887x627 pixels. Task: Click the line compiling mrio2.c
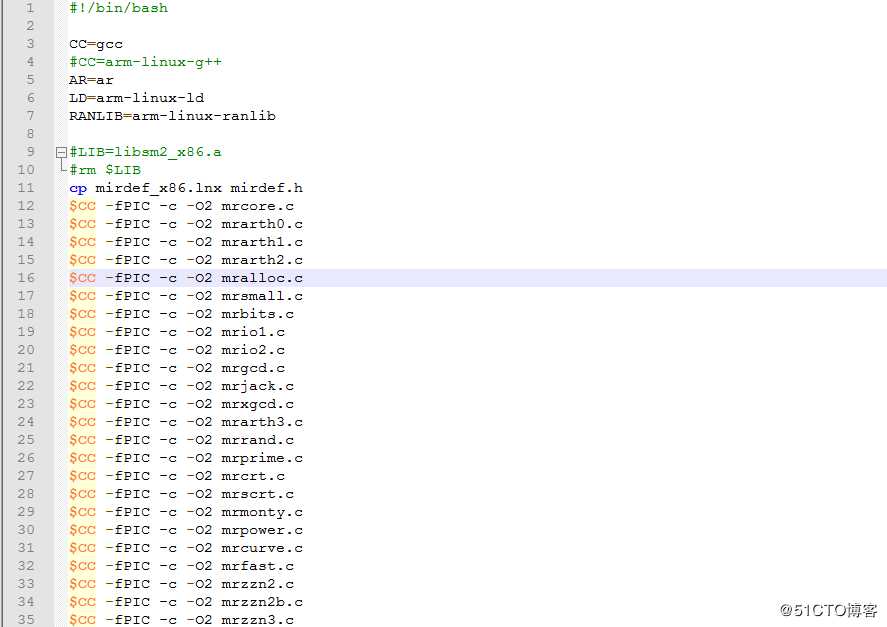point(176,350)
